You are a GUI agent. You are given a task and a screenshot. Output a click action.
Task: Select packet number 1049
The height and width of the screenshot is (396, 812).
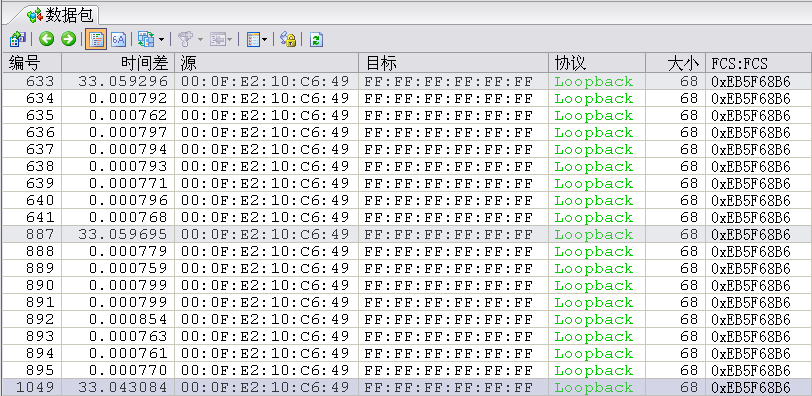(x=35, y=388)
